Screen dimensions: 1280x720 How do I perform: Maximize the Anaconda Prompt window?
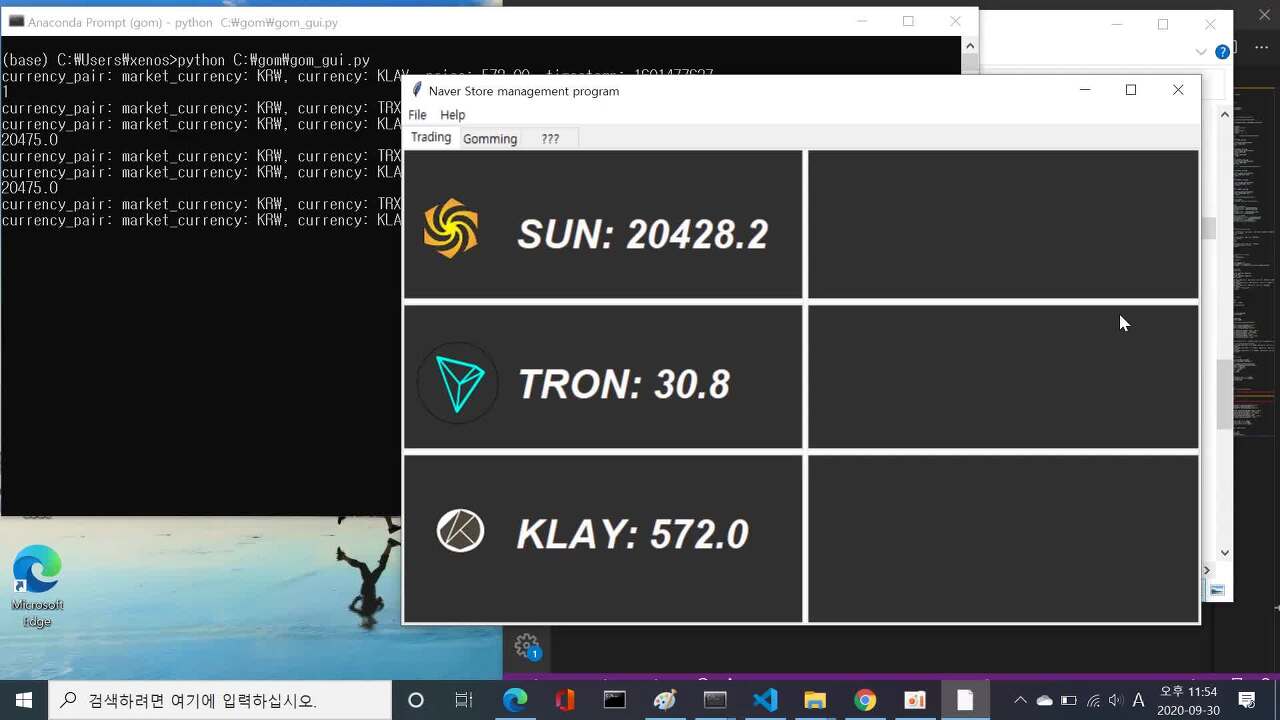coord(908,21)
